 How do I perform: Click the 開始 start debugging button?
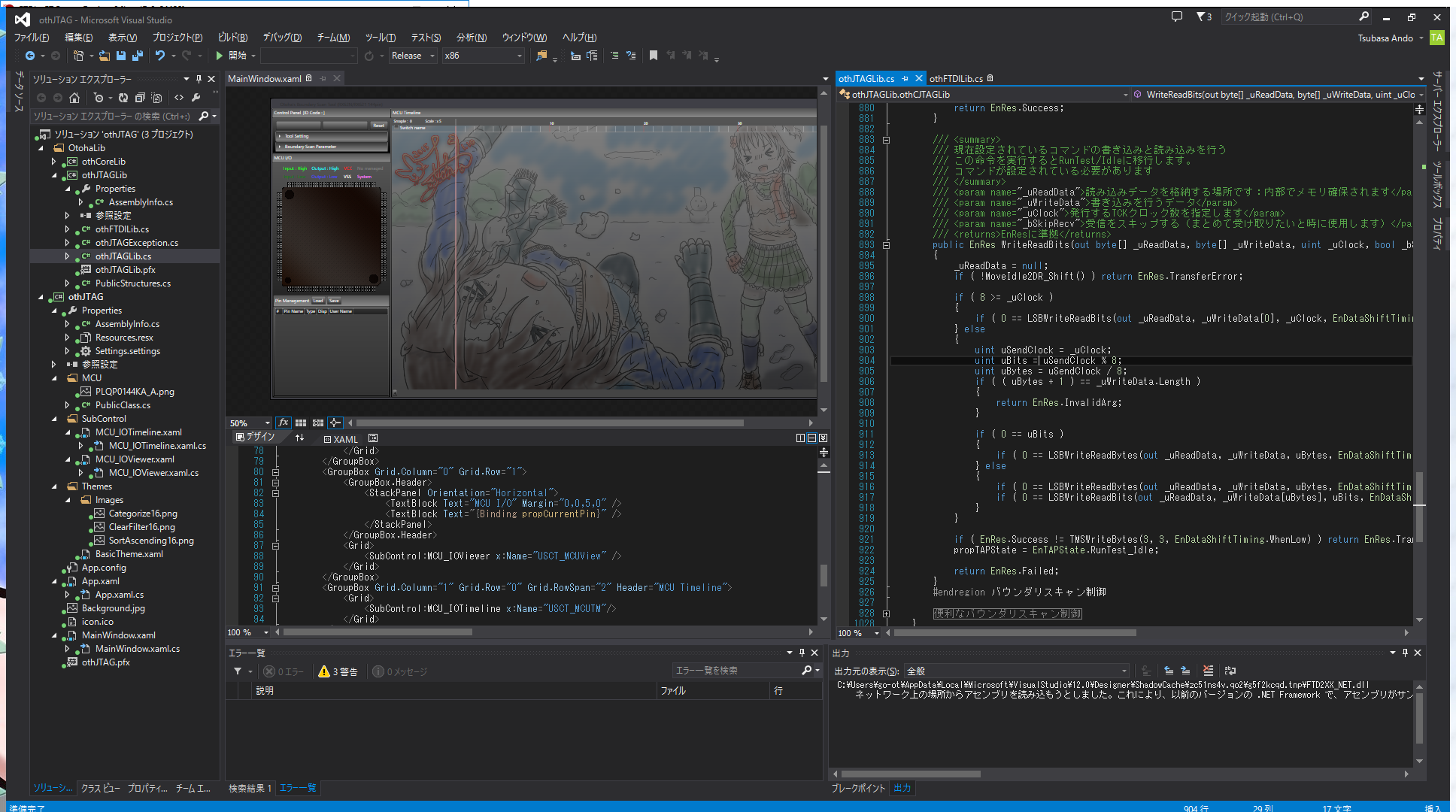(x=232, y=56)
